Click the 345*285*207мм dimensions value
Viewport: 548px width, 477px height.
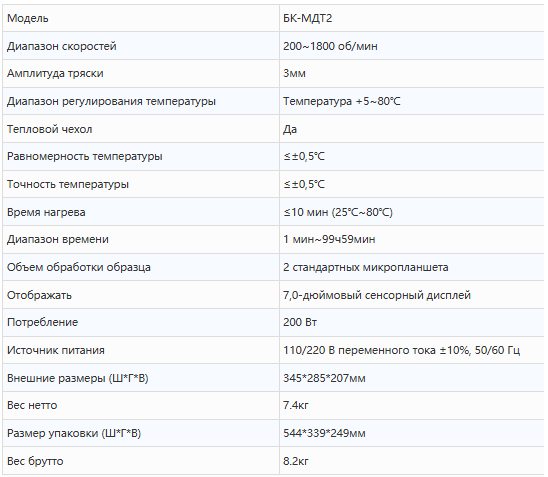(324, 378)
